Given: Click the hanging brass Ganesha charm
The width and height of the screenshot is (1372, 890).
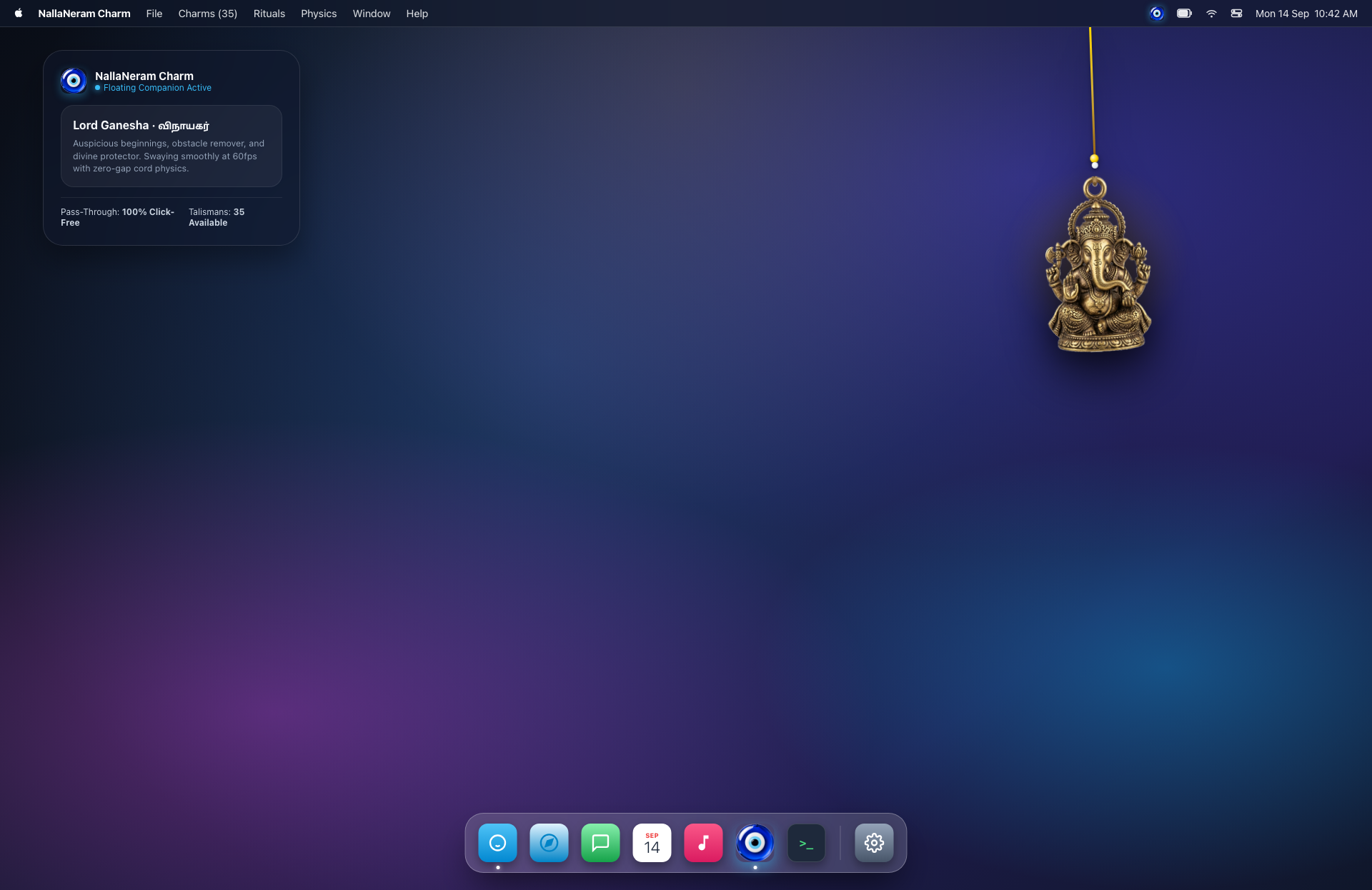Looking at the screenshot, I should tap(1098, 266).
